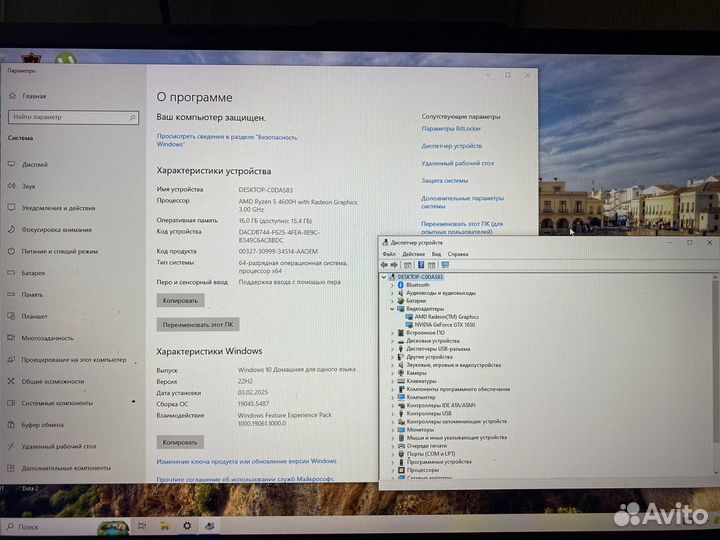Screen dimensions: 720x540
Task: Click Копировать under Windows specifications
Action: 180,442
